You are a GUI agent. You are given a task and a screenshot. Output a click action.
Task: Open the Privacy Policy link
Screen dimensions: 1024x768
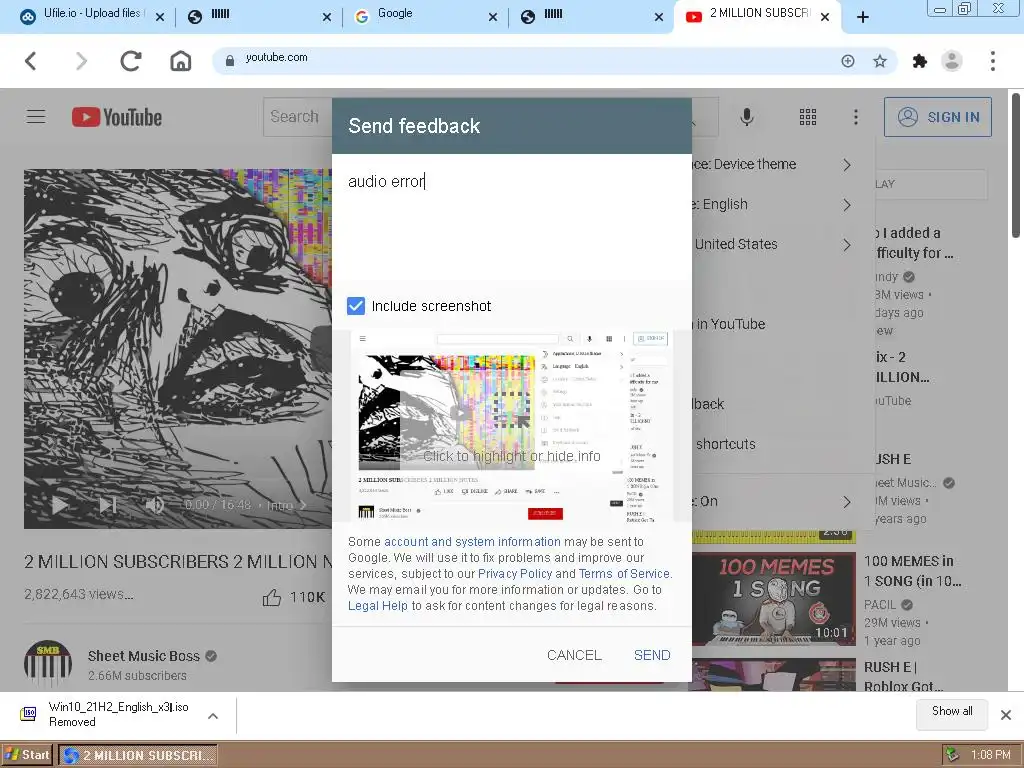(x=515, y=573)
